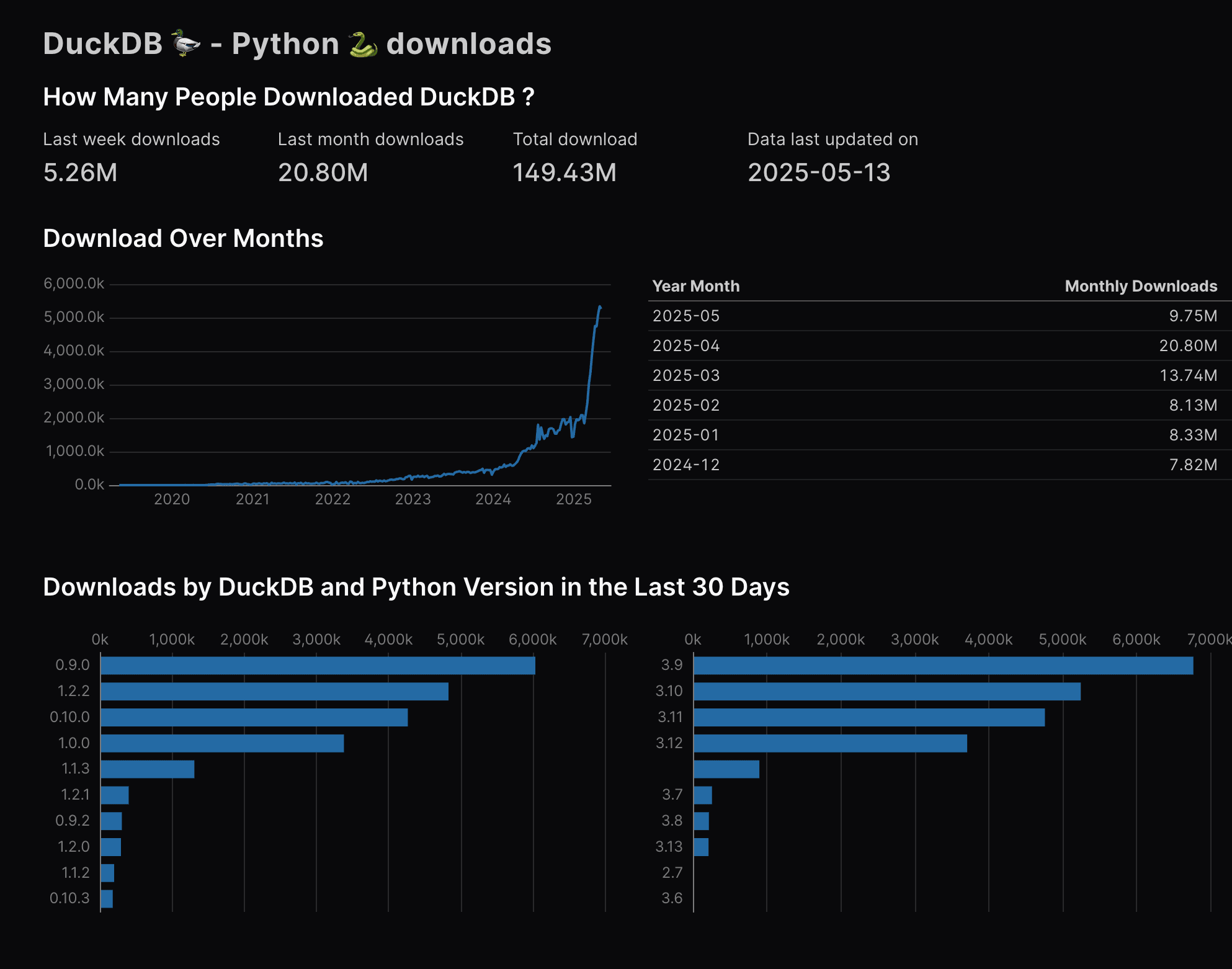Click the 6,000.0k y-axis label
Image resolution: width=1232 pixels, height=969 pixels.
74,284
